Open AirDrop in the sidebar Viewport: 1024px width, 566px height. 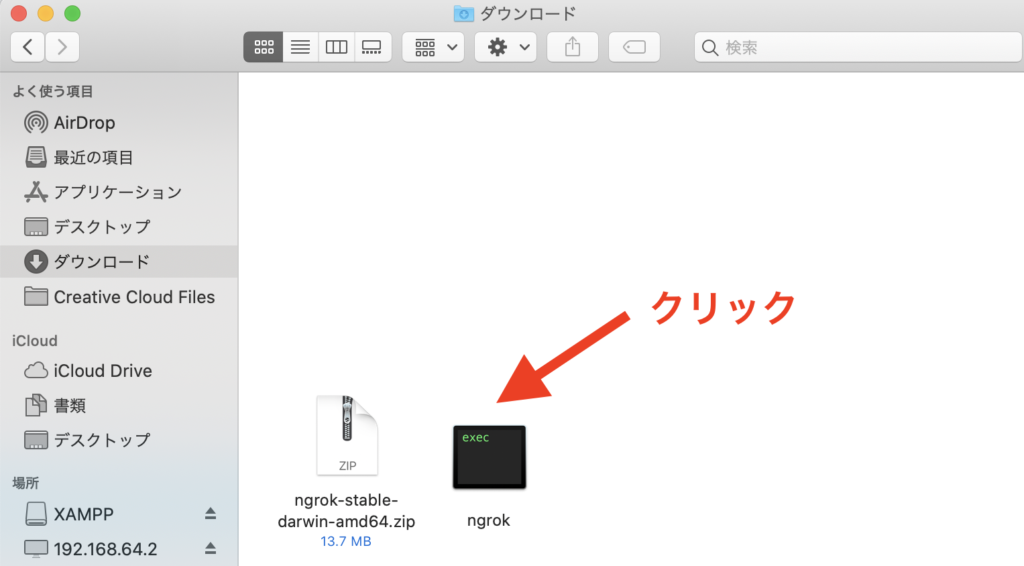point(119,123)
